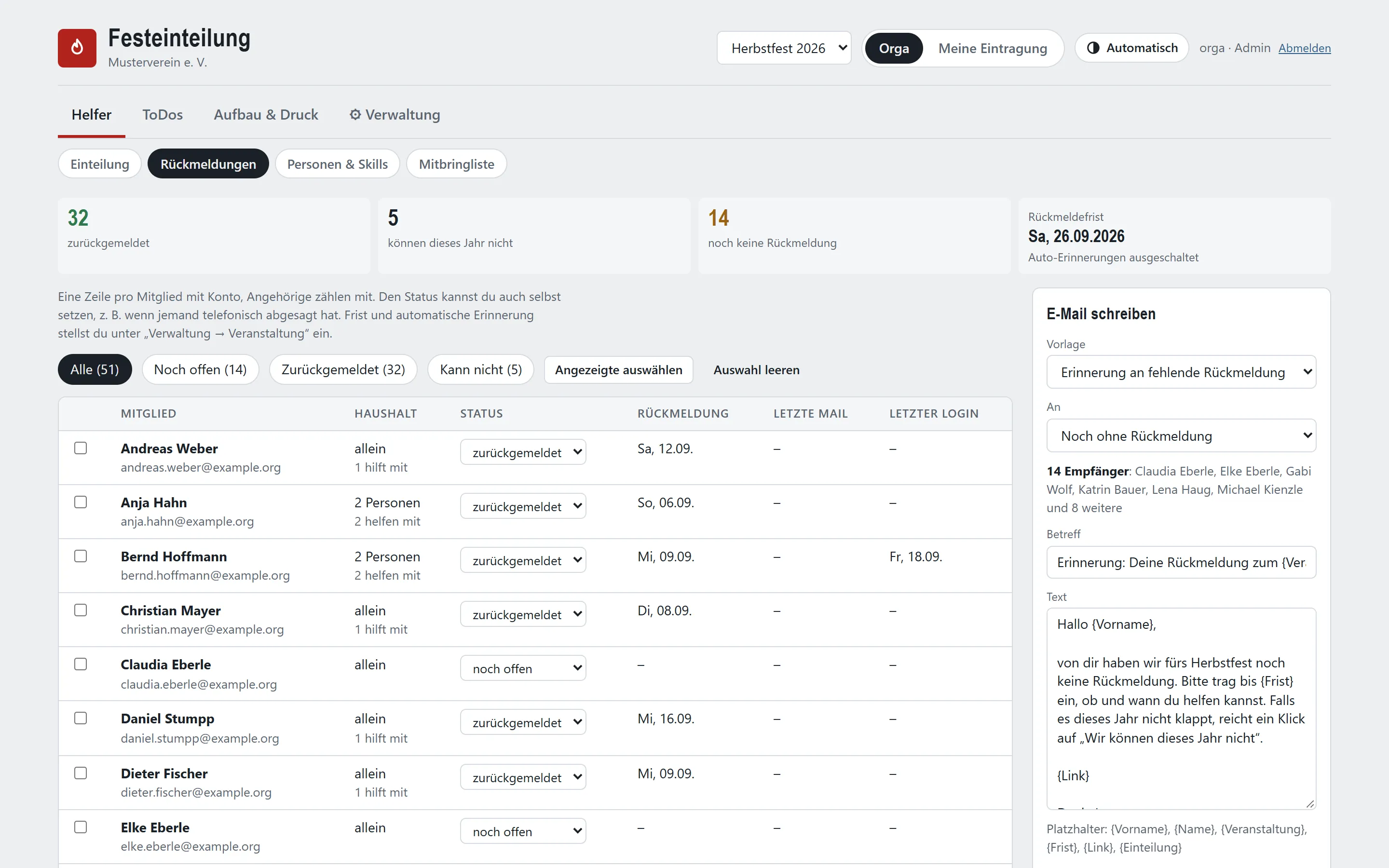Image resolution: width=1389 pixels, height=868 pixels.
Task: Filter by Zurückgemeldet (32)
Action: coord(343,370)
